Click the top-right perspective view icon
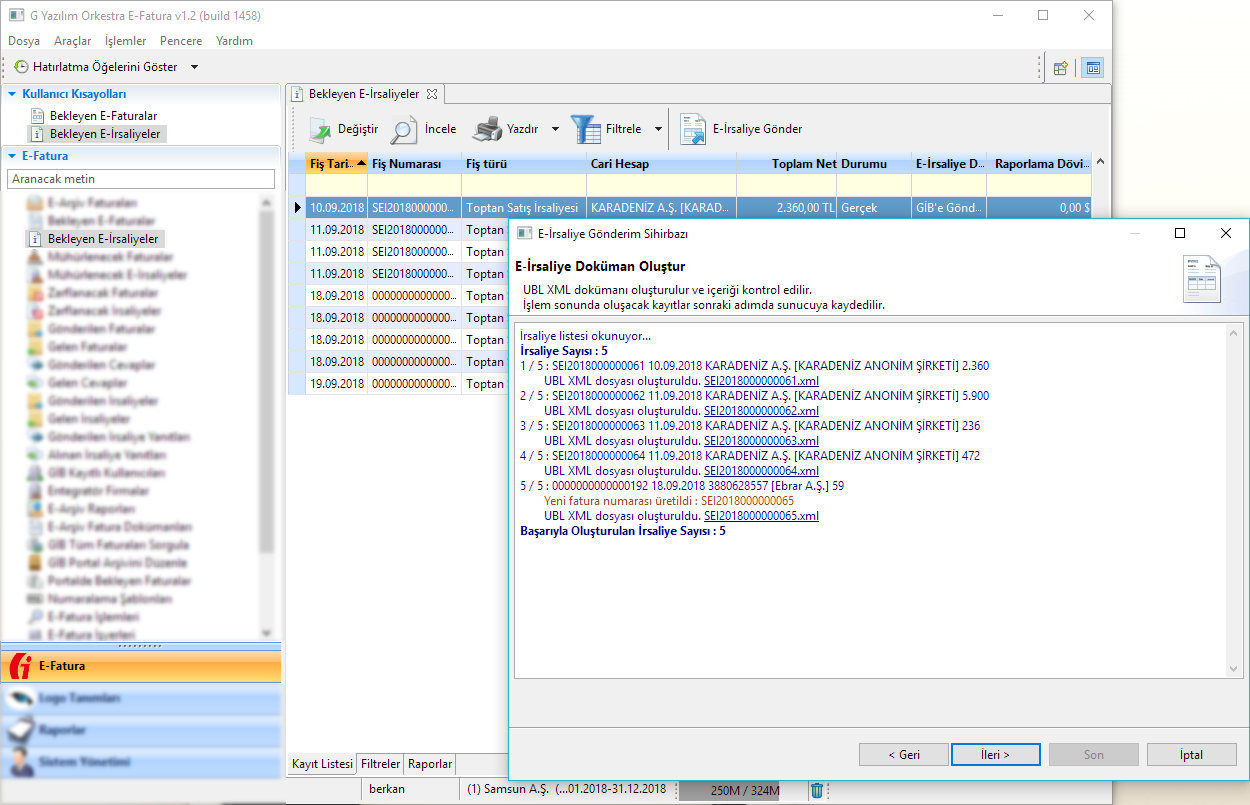The height and width of the screenshot is (805, 1250). click(x=1093, y=68)
